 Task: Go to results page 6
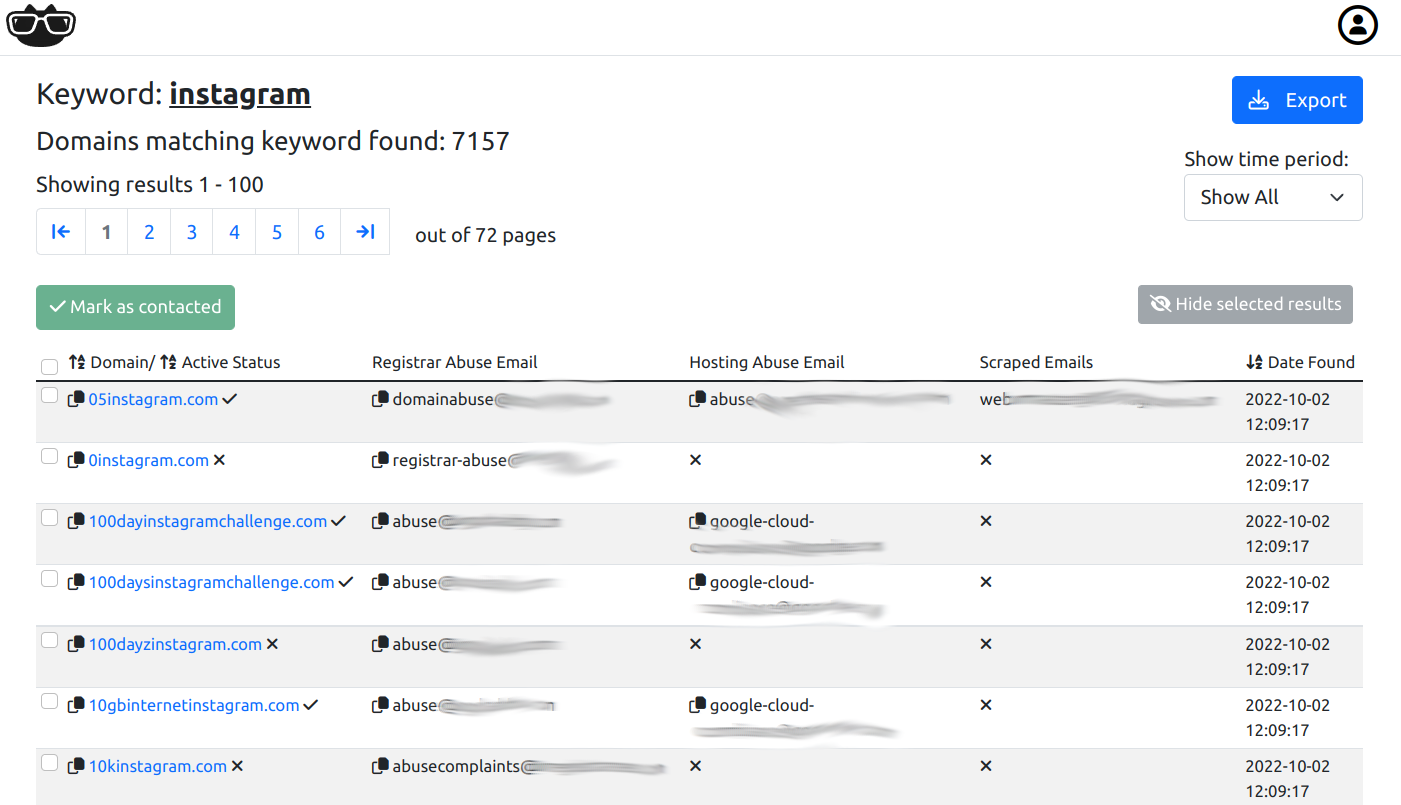[x=320, y=232]
